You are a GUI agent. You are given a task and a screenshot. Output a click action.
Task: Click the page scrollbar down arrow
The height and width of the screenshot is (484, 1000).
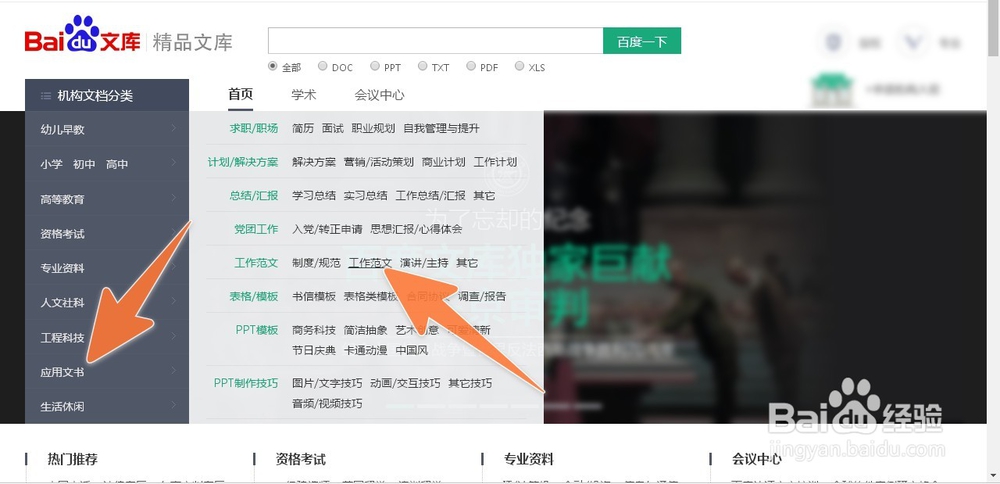tap(994, 475)
